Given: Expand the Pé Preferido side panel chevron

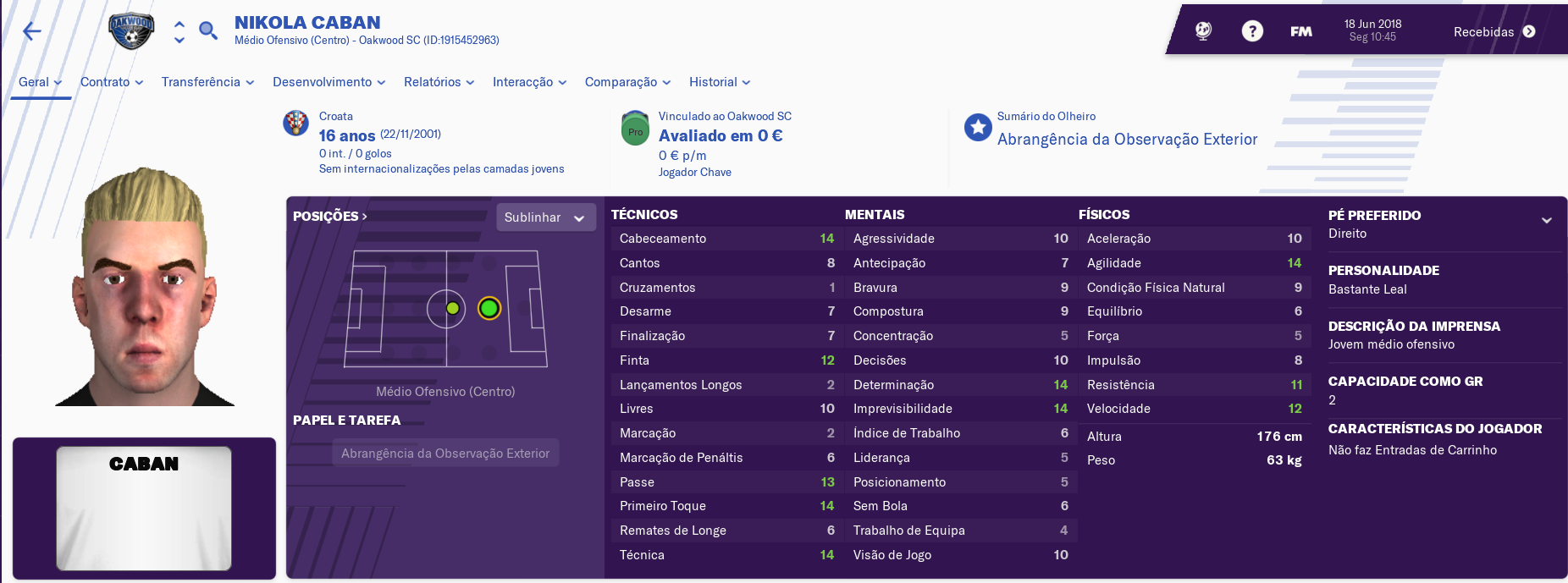Looking at the screenshot, I should tap(1547, 220).
